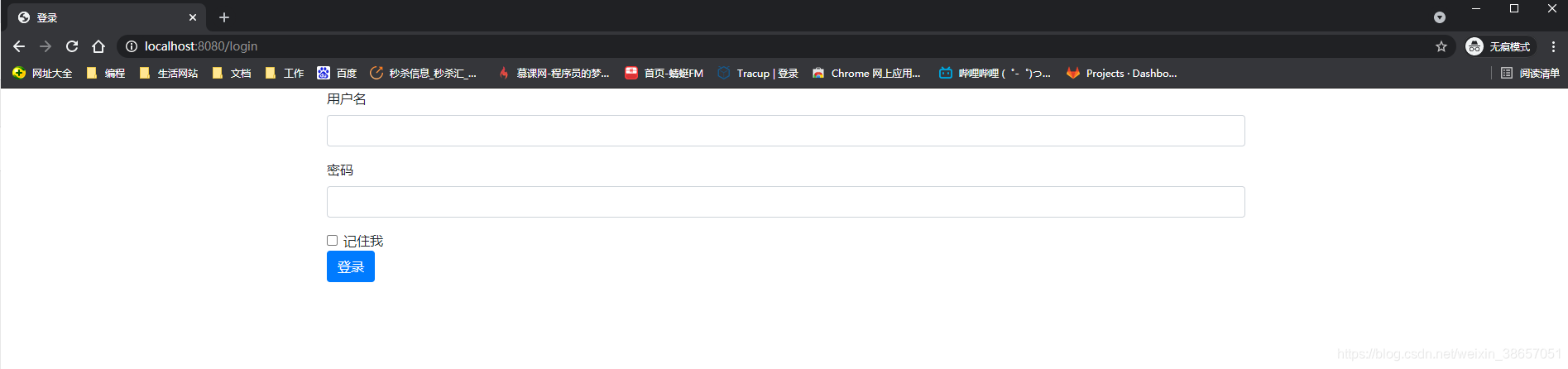This screenshot has width=1568, height=369.
Task: Open Chrome 网上应用 bookmark
Action: click(x=866, y=73)
